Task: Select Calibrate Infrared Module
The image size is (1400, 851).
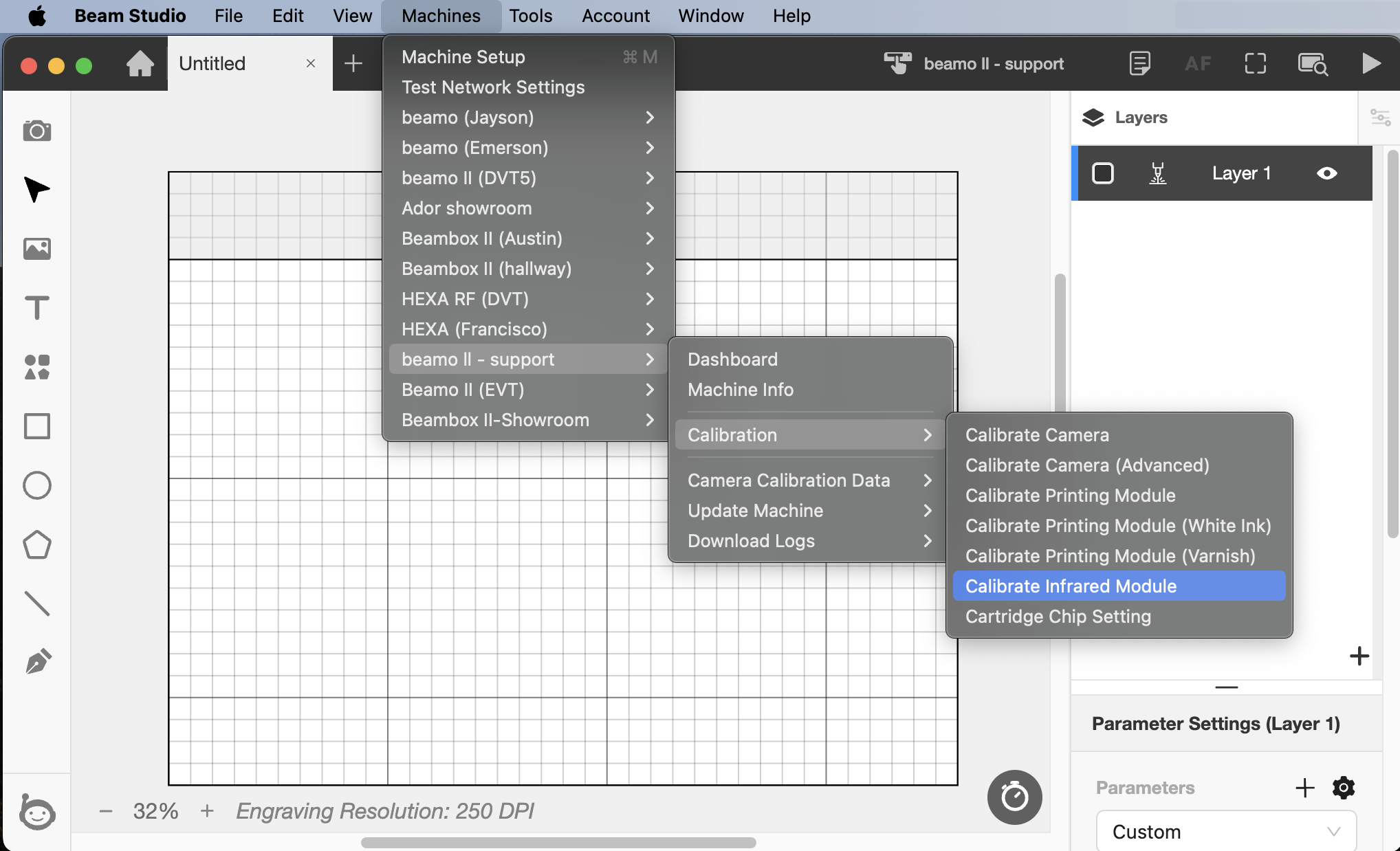Action: click(1119, 586)
